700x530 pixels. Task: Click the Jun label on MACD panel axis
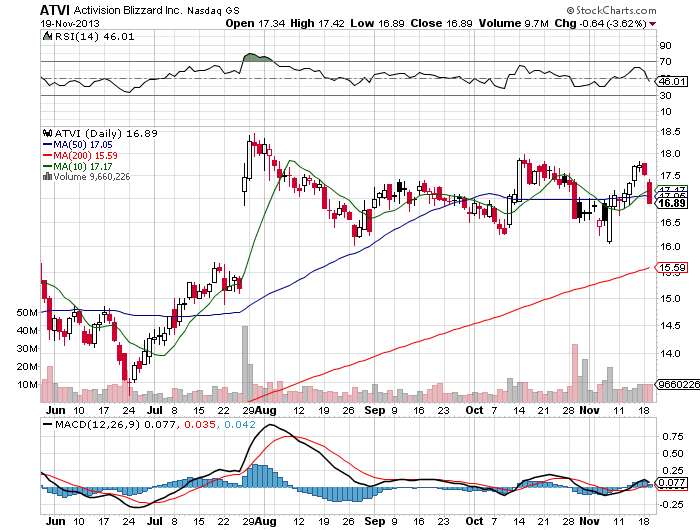(56, 522)
